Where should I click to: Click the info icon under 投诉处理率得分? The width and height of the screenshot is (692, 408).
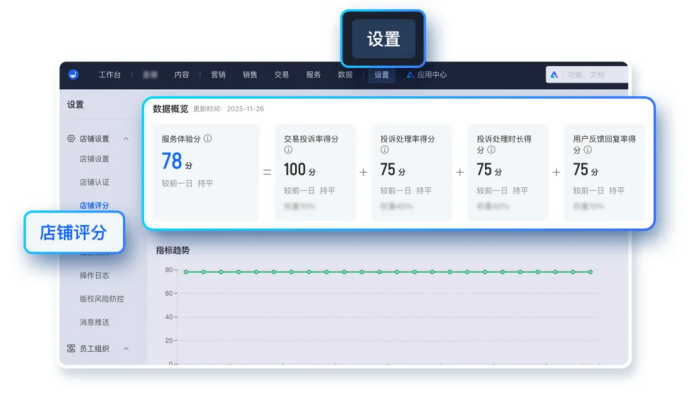pos(385,150)
